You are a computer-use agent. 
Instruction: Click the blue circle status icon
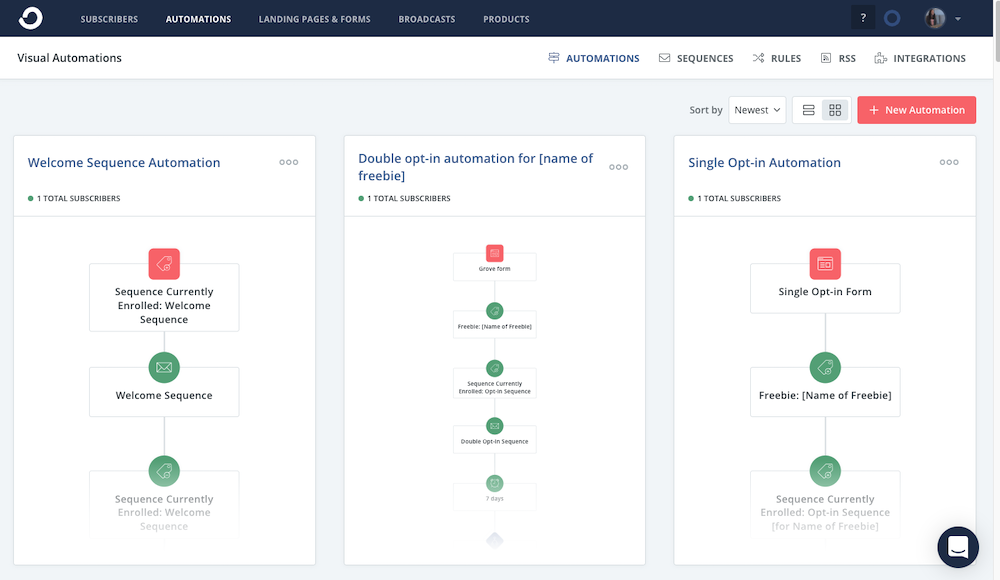(x=893, y=18)
